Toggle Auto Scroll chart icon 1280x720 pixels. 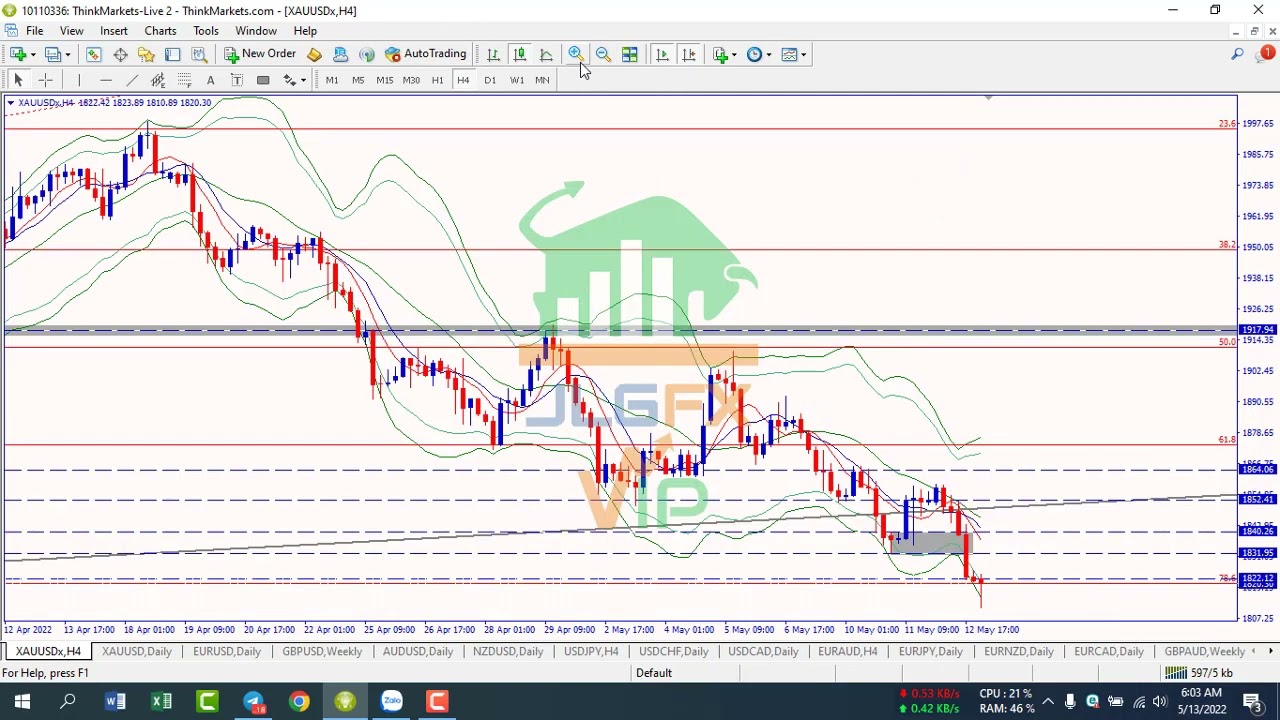point(662,54)
